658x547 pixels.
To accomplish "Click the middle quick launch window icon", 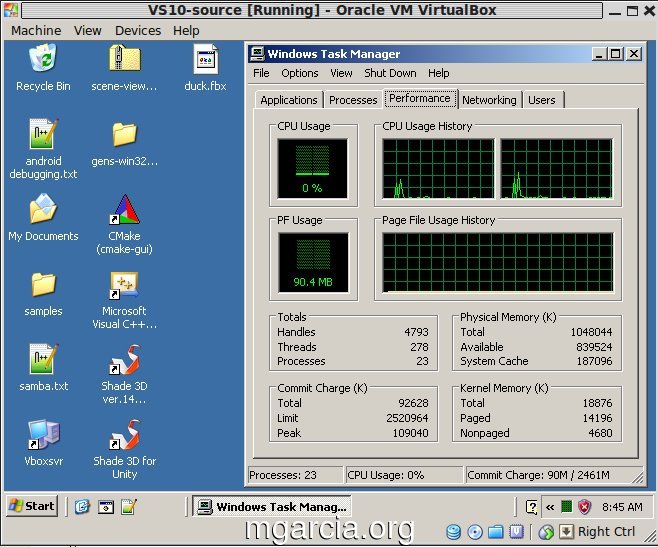I will pos(106,507).
